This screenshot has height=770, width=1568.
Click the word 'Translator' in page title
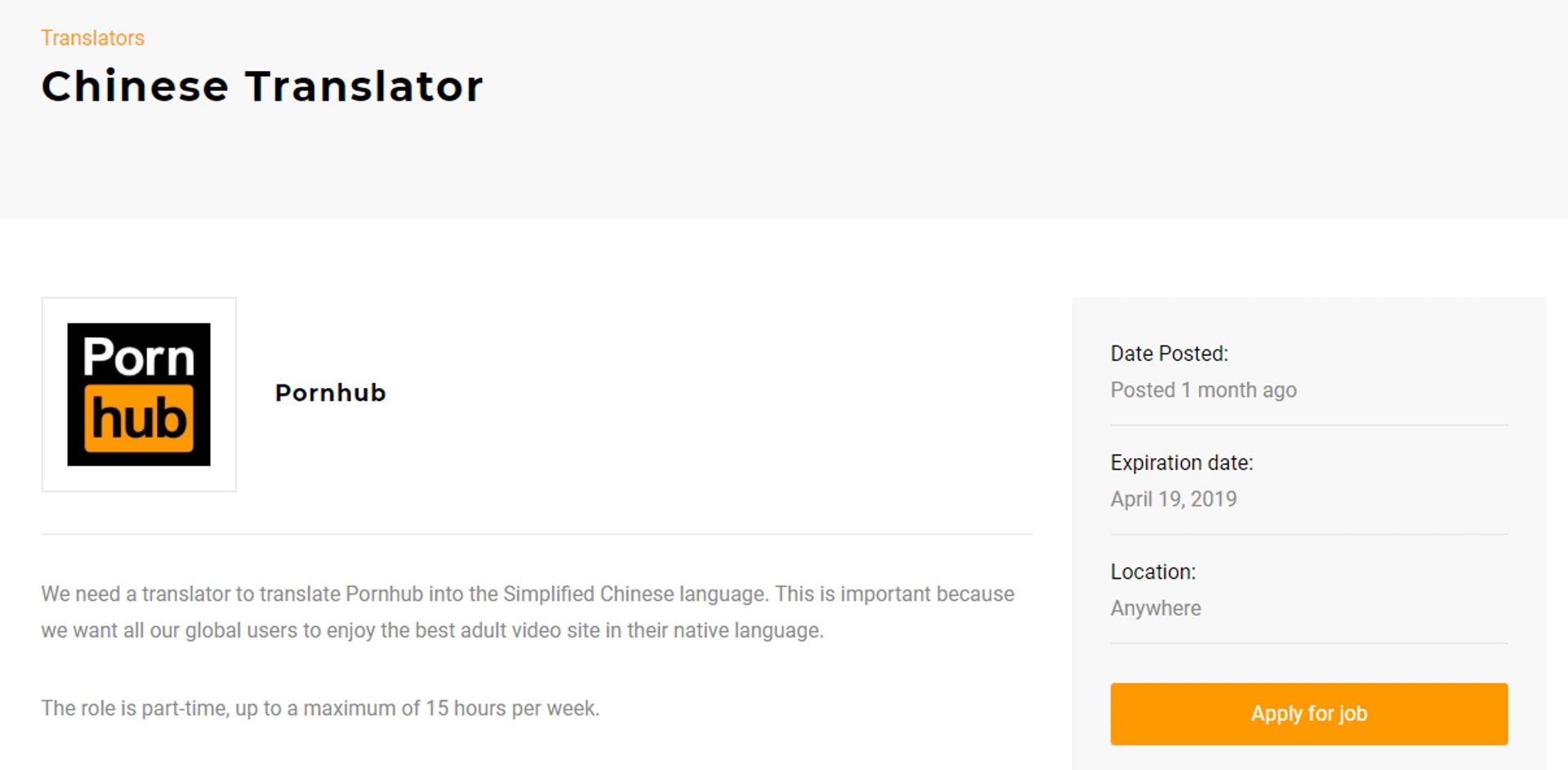(363, 87)
